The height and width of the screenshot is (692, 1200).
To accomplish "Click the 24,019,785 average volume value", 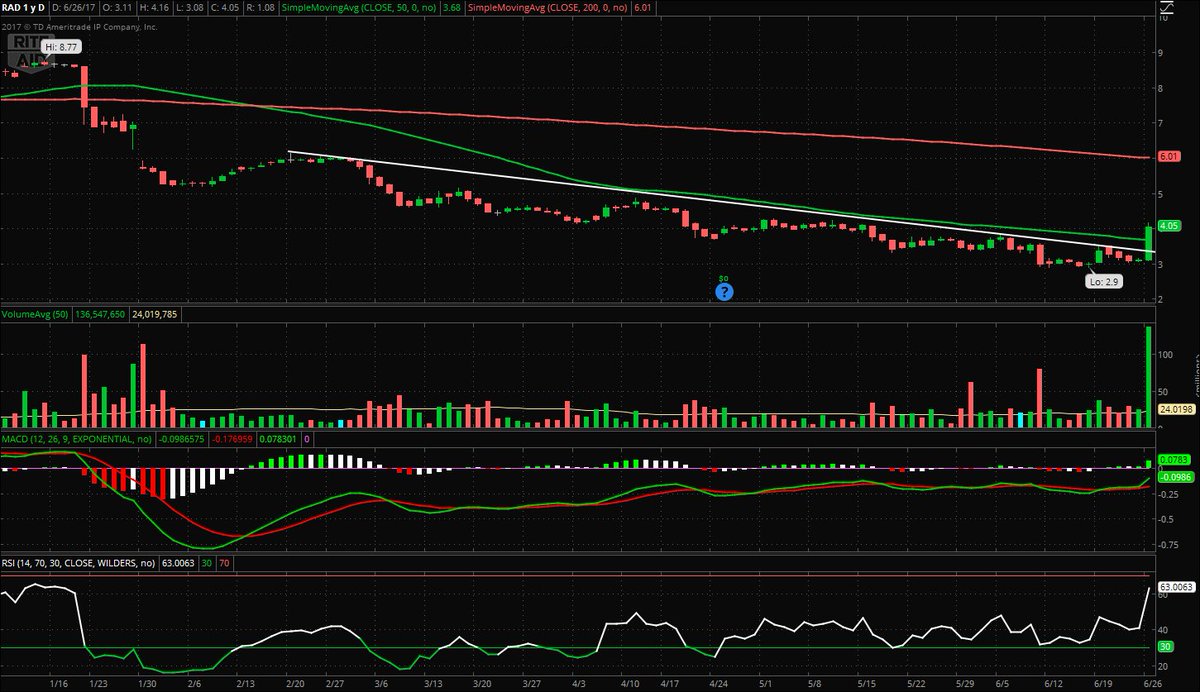I will [154, 314].
